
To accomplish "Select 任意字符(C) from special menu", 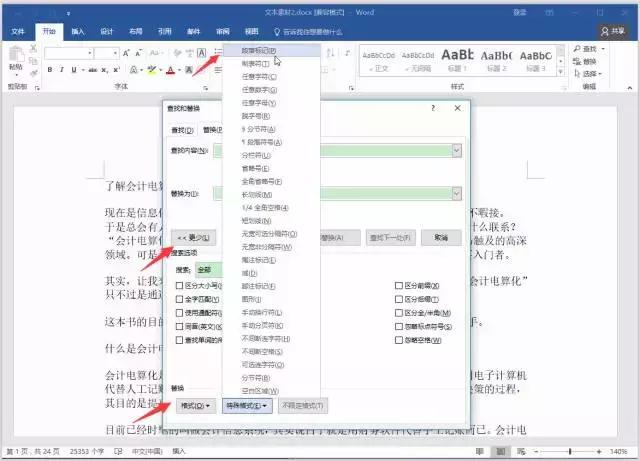I will [271, 77].
